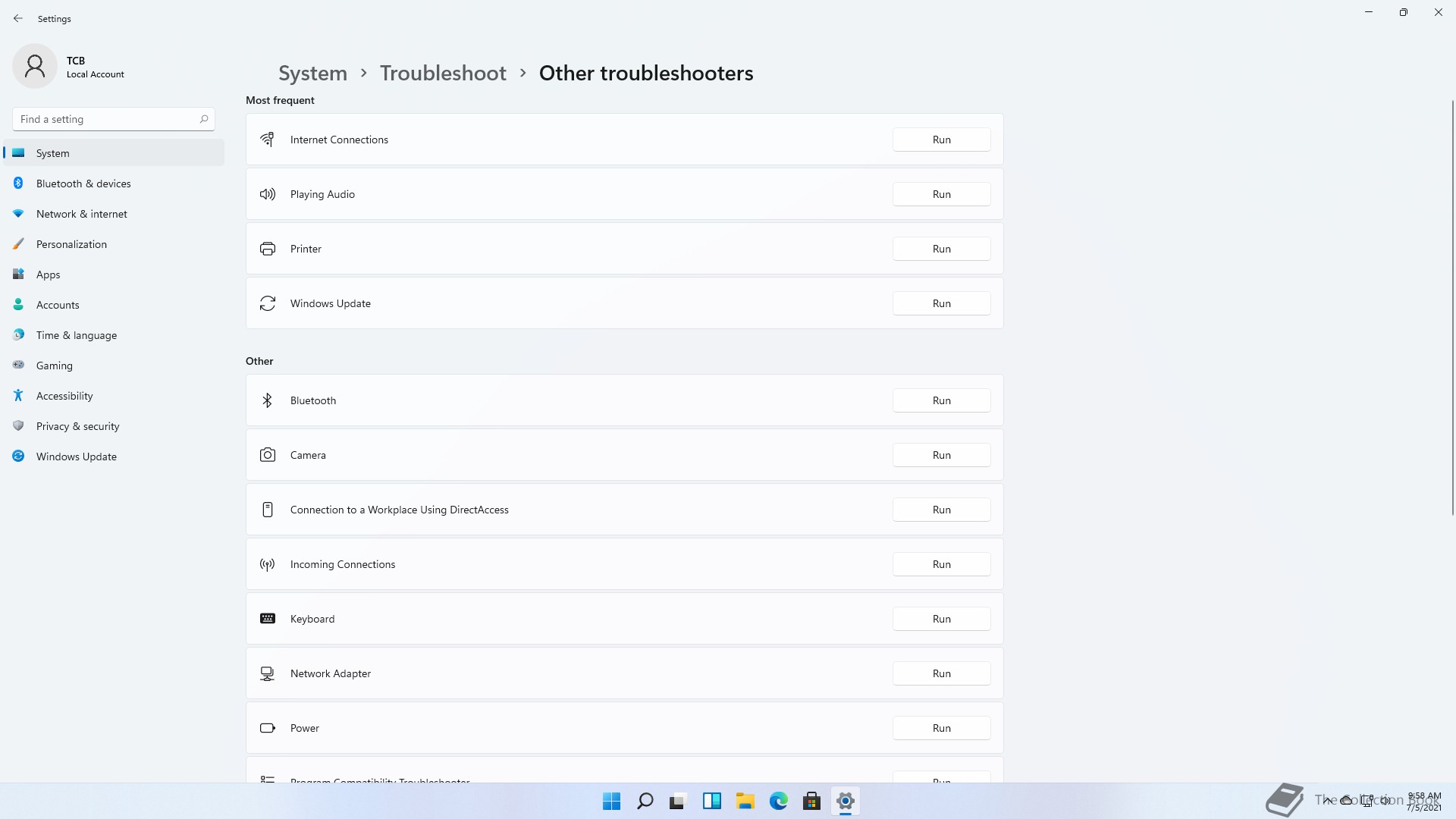Open Accounts settings in sidebar

pos(114,305)
